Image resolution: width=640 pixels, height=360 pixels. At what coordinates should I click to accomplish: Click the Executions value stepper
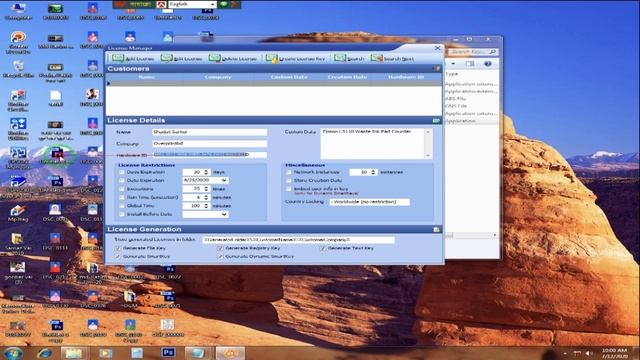(206, 189)
